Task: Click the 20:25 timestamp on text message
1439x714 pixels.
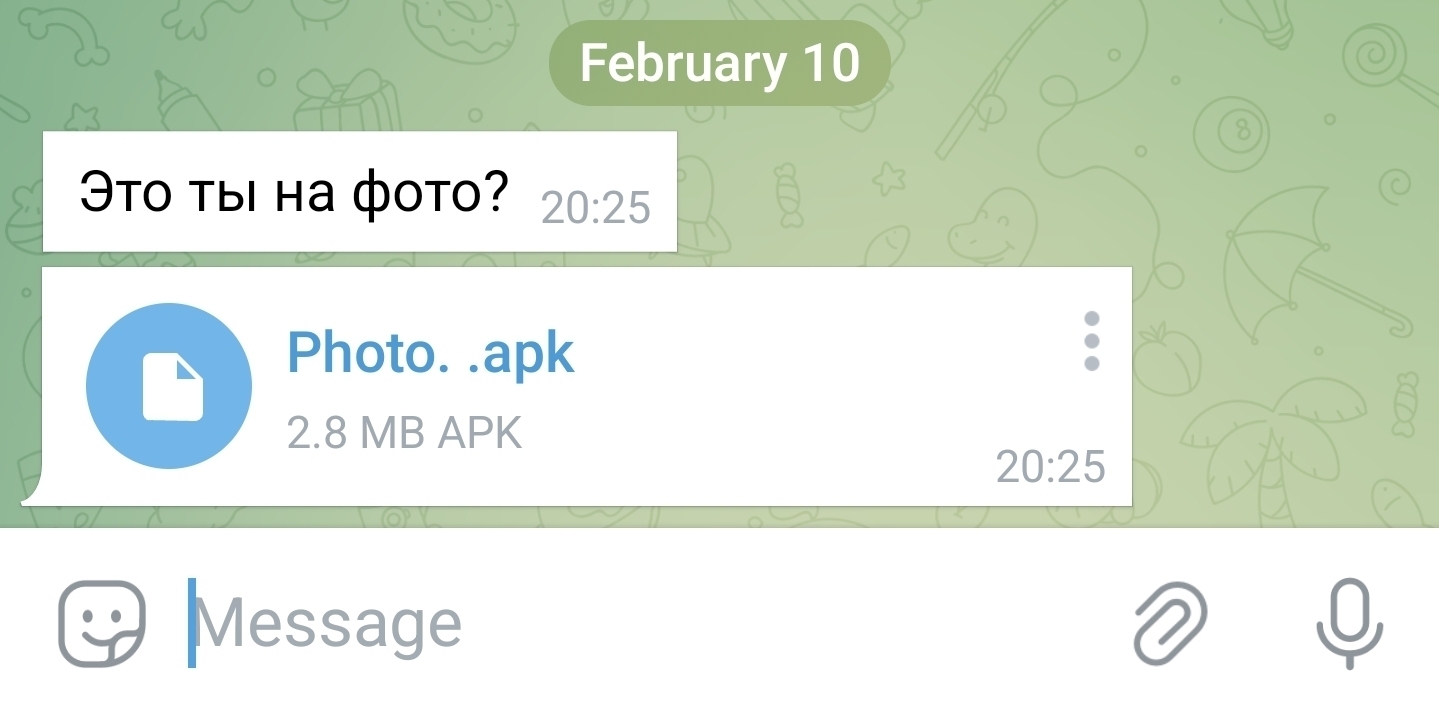Action: pos(596,209)
